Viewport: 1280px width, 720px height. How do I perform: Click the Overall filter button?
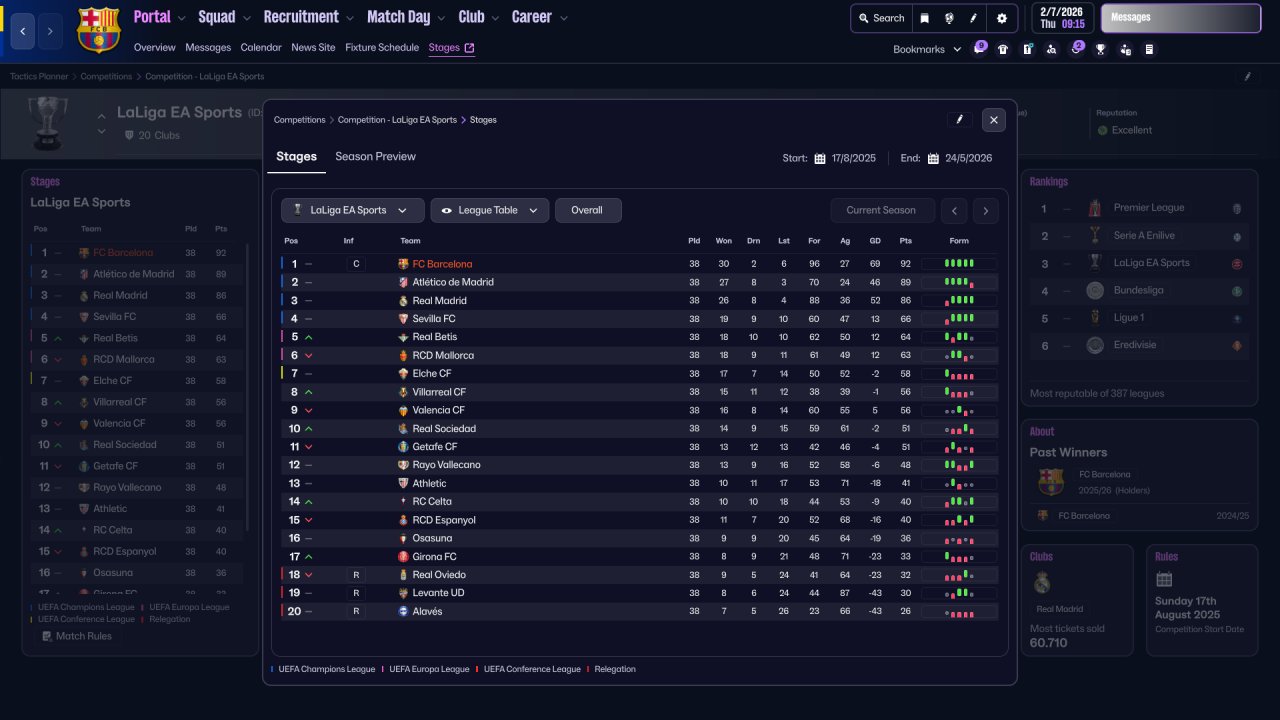[x=588, y=210]
